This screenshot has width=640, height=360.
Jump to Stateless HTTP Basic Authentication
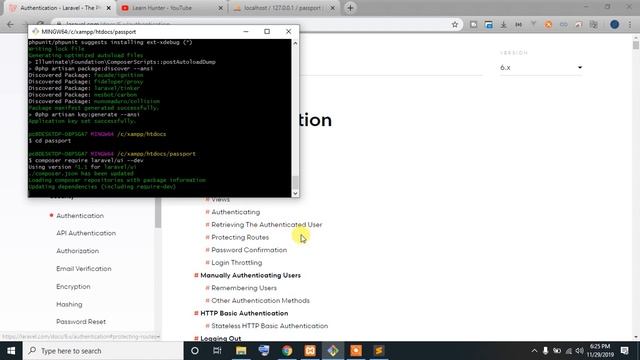[269, 326]
